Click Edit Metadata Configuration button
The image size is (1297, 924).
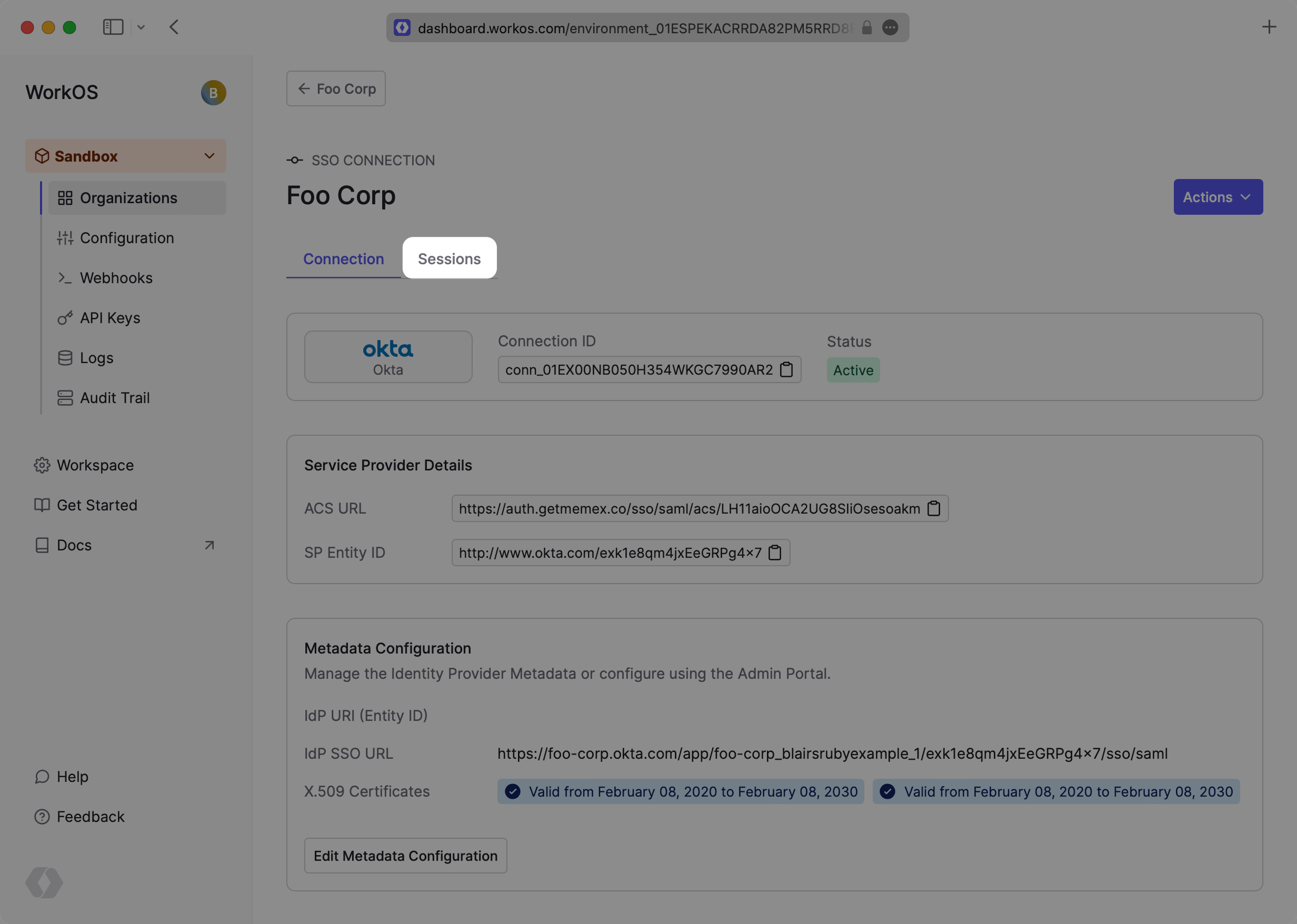(x=405, y=856)
